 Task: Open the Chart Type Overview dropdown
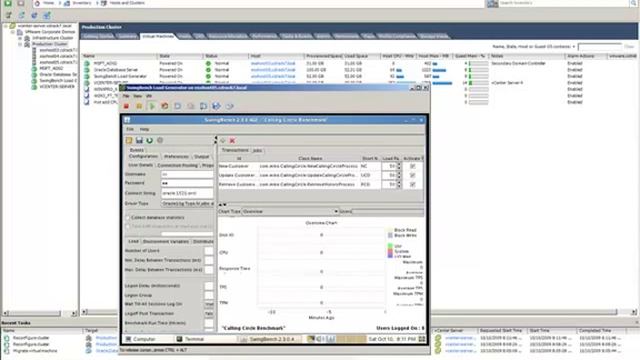point(290,211)
